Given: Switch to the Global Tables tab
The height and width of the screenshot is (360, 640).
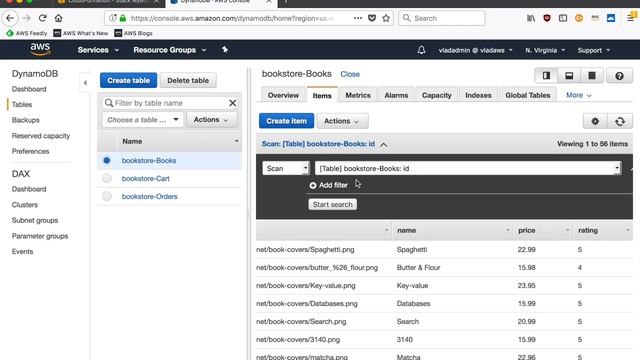Looking at the screenshot, I should click(528, 95).
